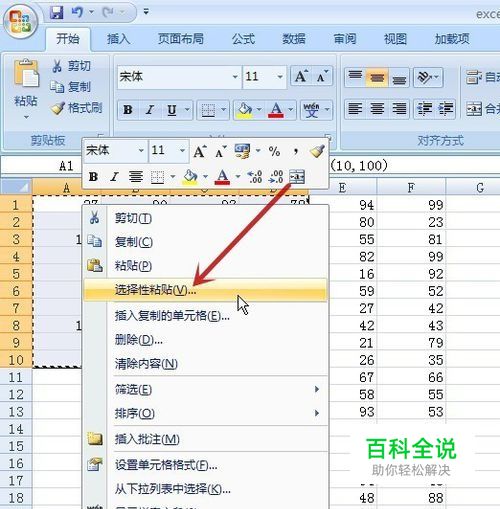Viewport: 500px width, 509px height.
Task: Increase indent in ribbon
Action: click(x=446, y=109)
